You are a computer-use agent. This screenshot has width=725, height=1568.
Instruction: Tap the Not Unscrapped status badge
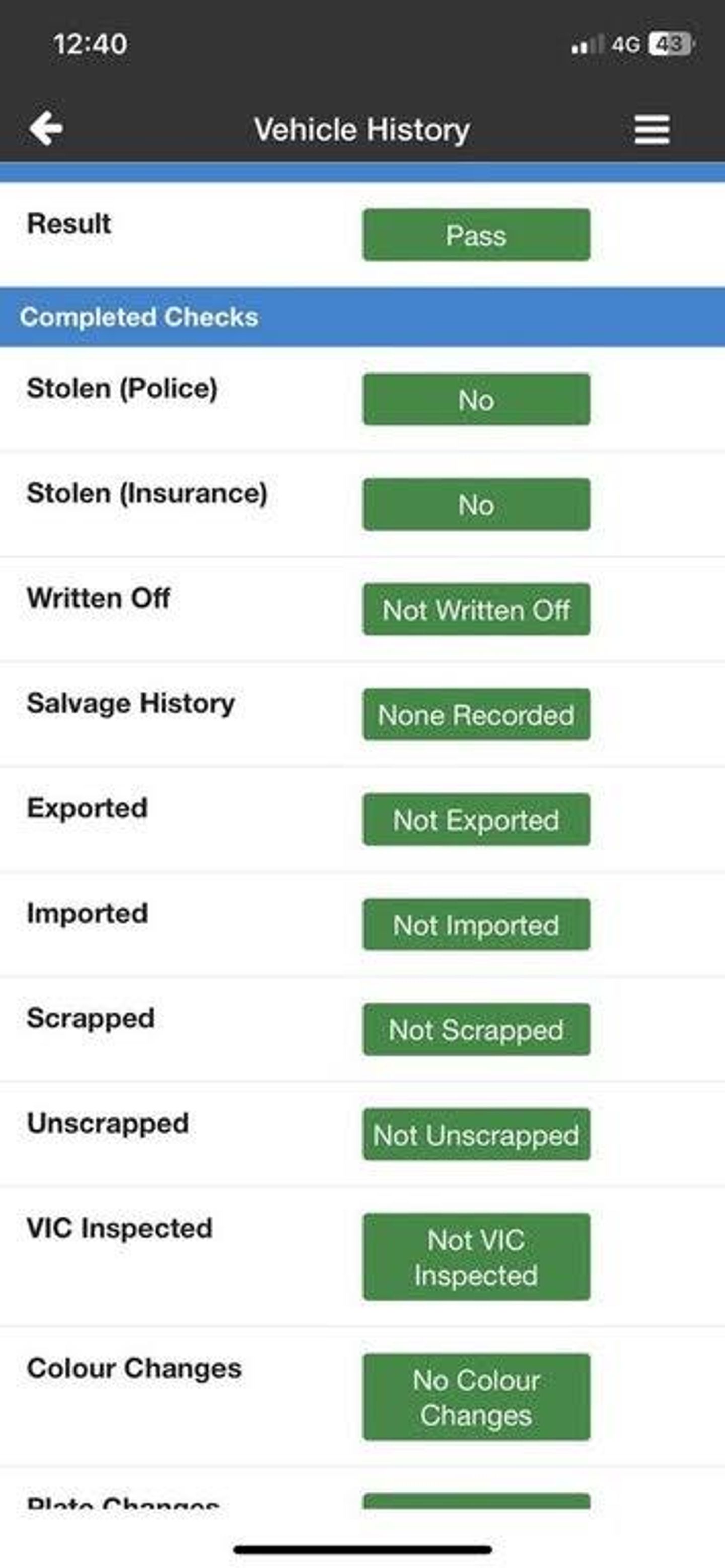[476, 1135]
